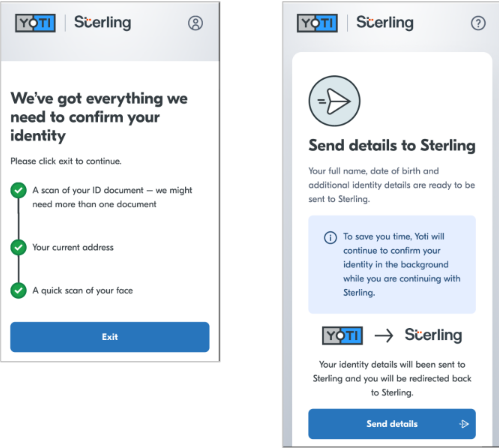
Task: Click the green check for face scan
Action: coord(19,290)
